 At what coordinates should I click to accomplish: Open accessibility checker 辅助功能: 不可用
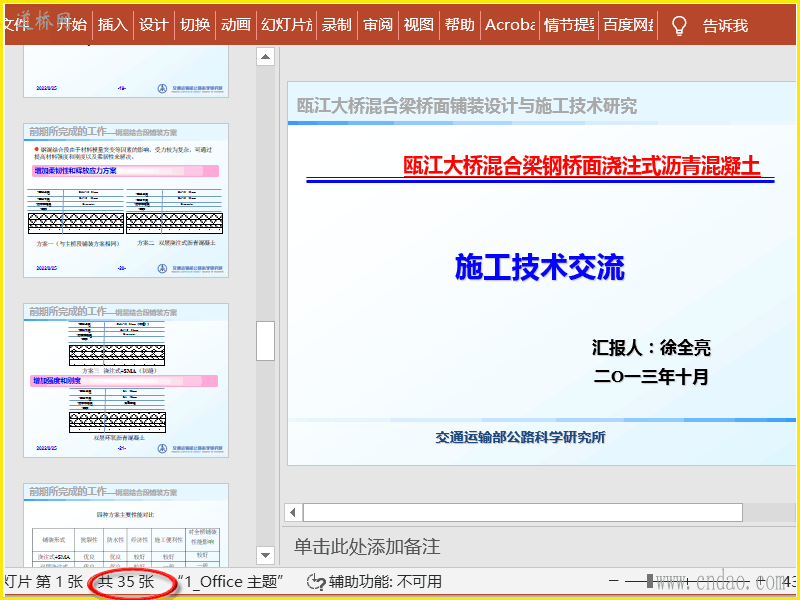[374, 582]
